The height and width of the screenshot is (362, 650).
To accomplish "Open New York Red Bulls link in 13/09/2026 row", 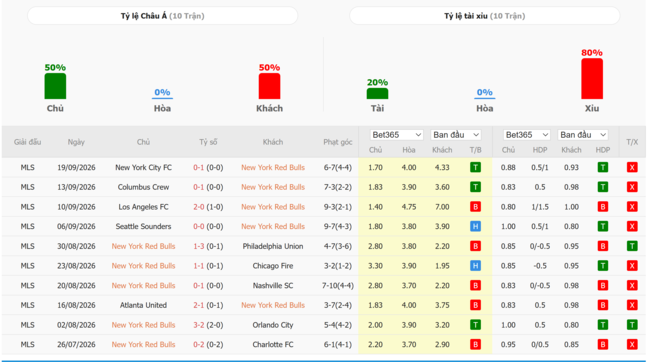I will point(273,187).
